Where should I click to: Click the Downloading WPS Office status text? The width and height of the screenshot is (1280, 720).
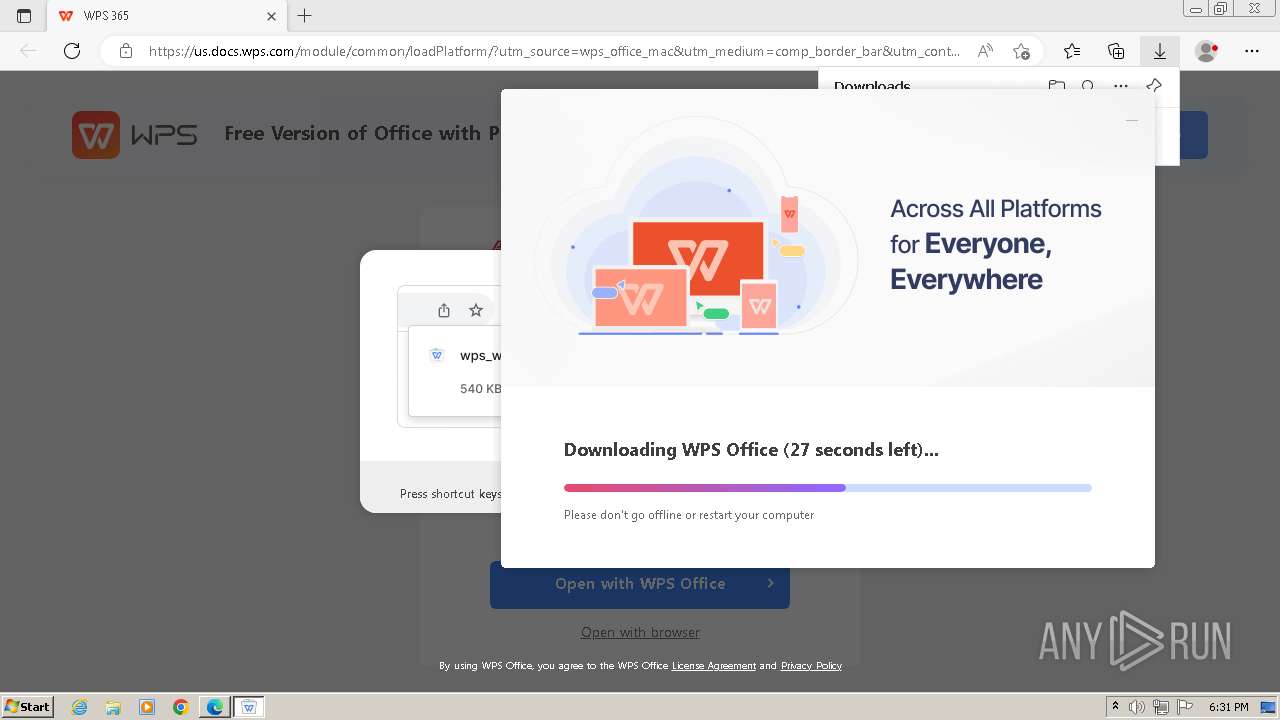(751, 450)
